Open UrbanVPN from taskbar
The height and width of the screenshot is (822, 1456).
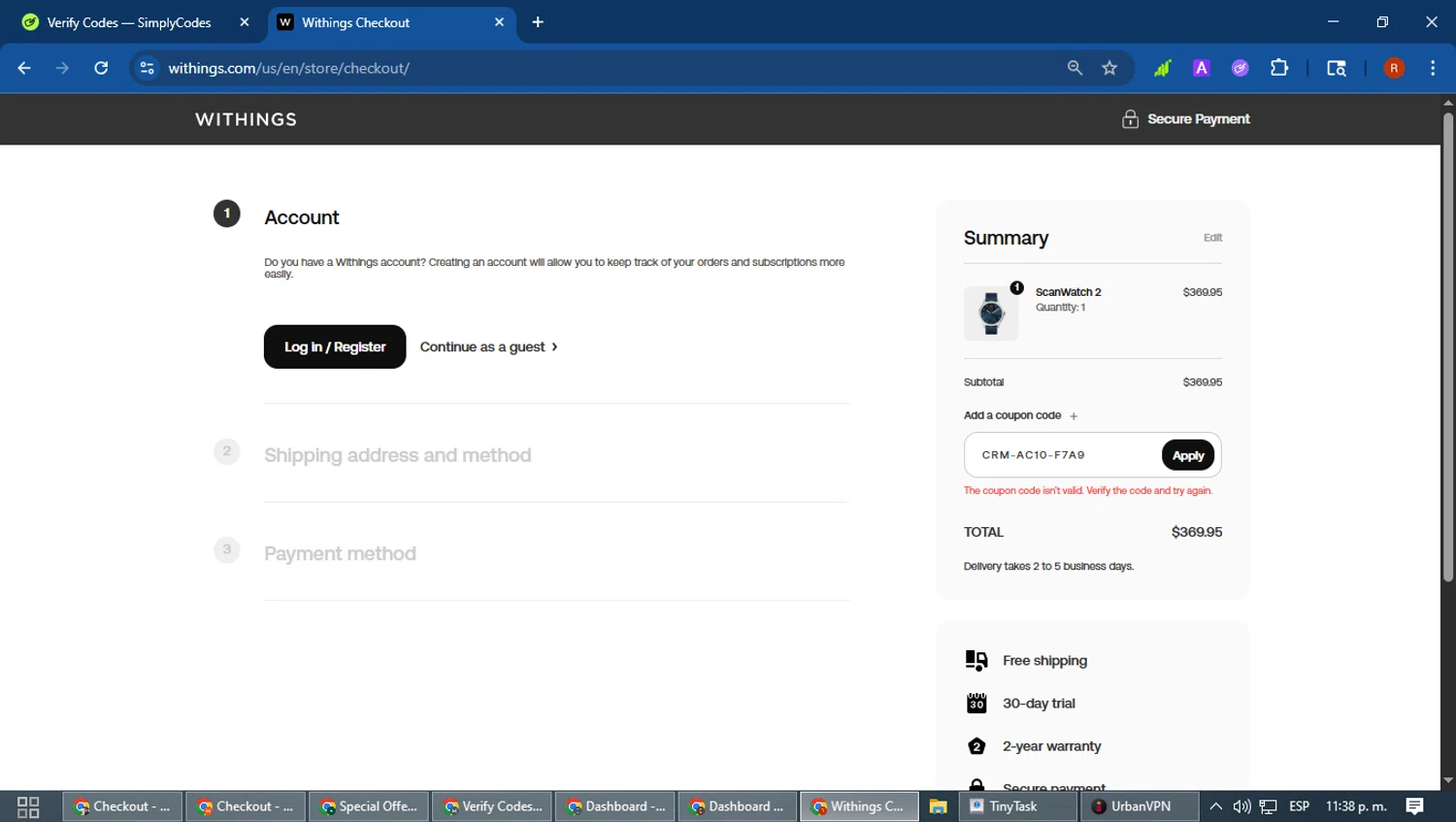click(1141, 806)
